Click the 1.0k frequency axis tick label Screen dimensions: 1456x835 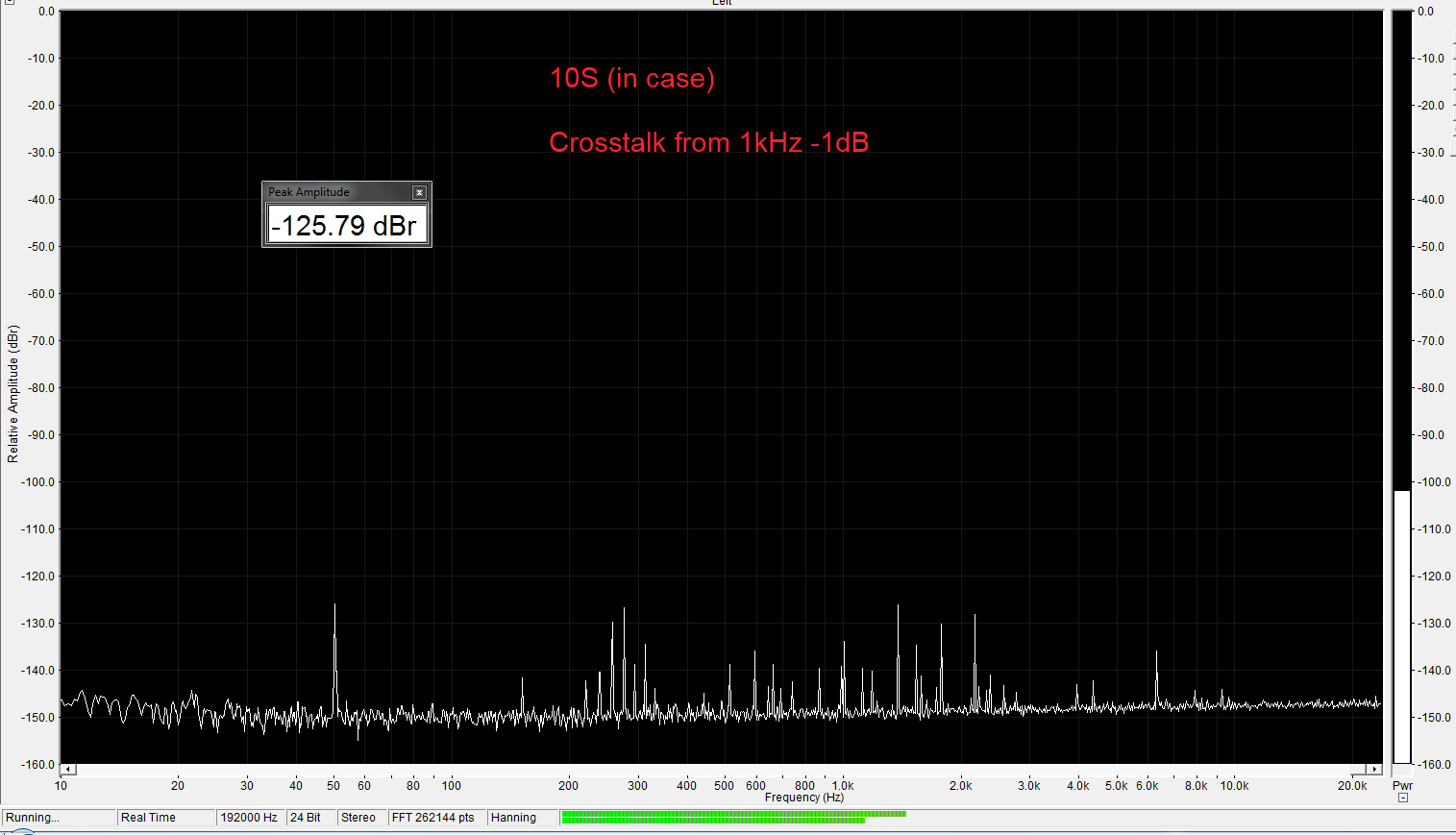click(843, 785)
